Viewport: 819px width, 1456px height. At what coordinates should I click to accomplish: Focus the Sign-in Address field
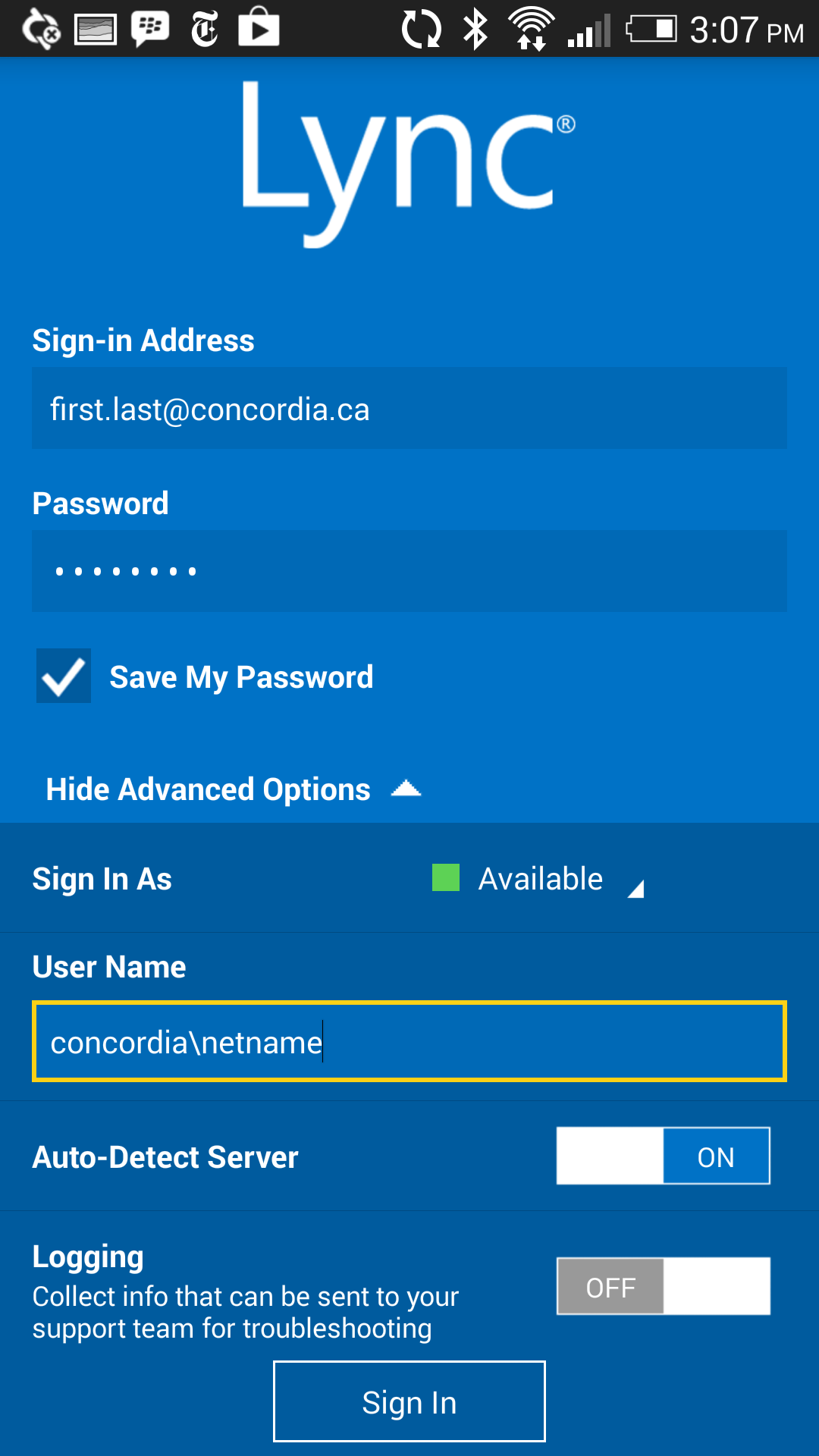(409, 409)
